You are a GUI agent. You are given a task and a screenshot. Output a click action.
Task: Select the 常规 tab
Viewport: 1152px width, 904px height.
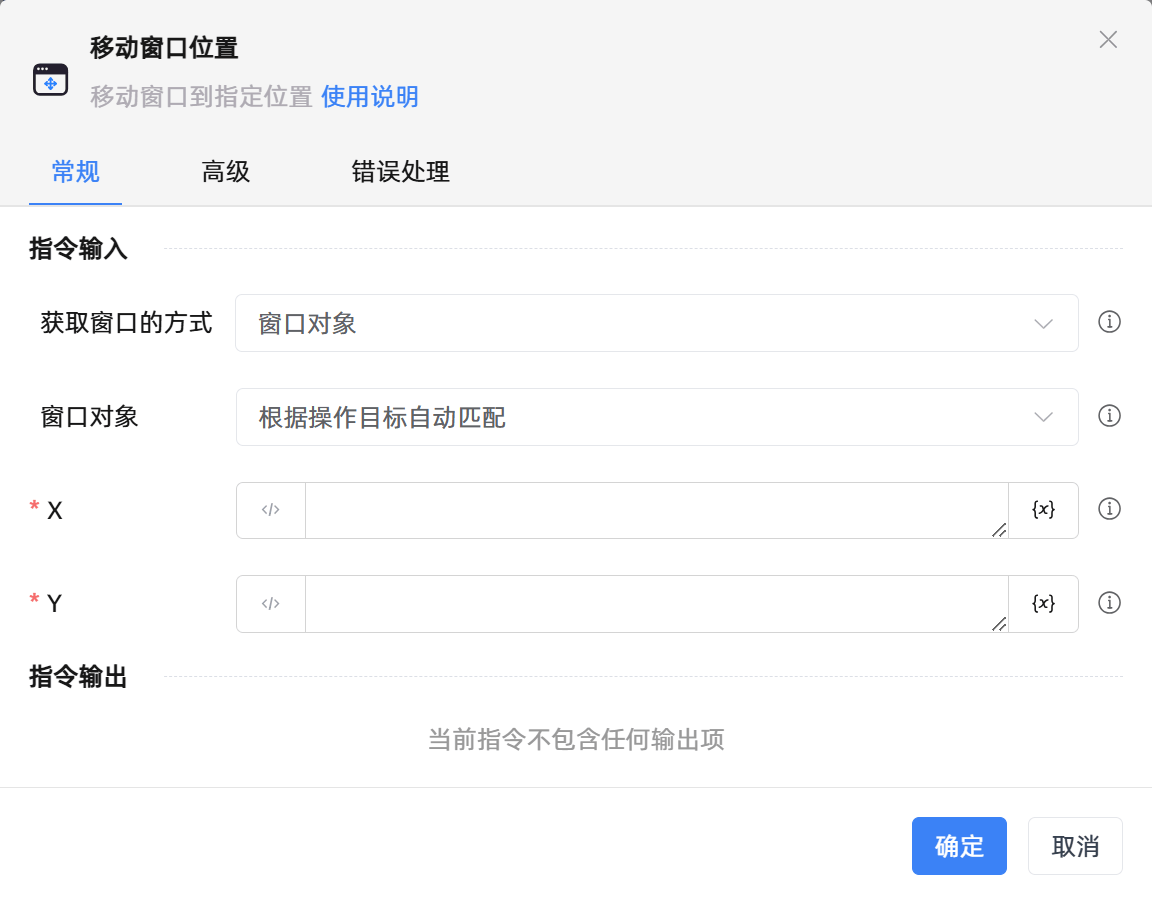(x=75, y=172)
